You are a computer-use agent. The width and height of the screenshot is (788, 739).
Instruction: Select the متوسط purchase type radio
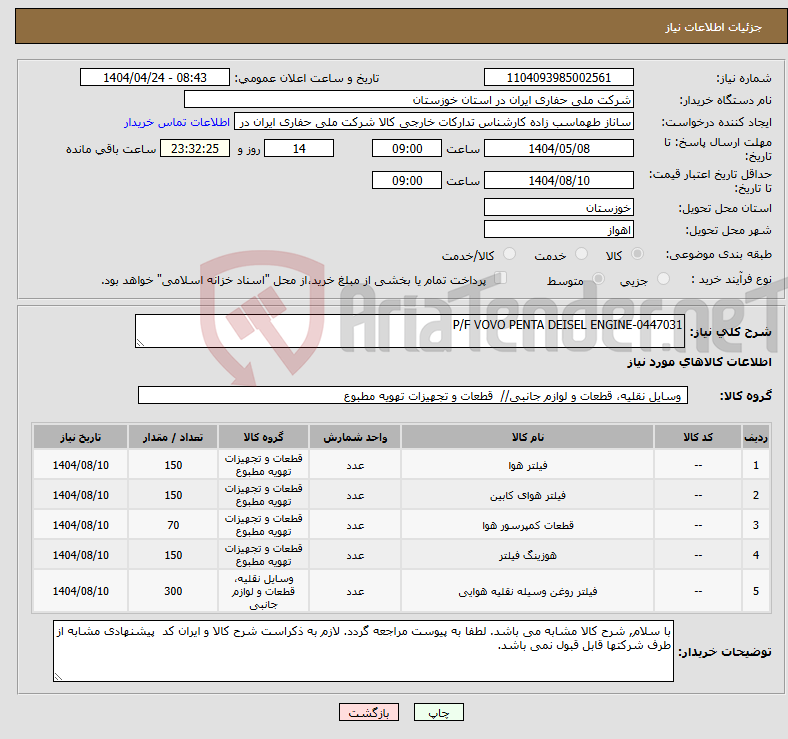[599, 279]
